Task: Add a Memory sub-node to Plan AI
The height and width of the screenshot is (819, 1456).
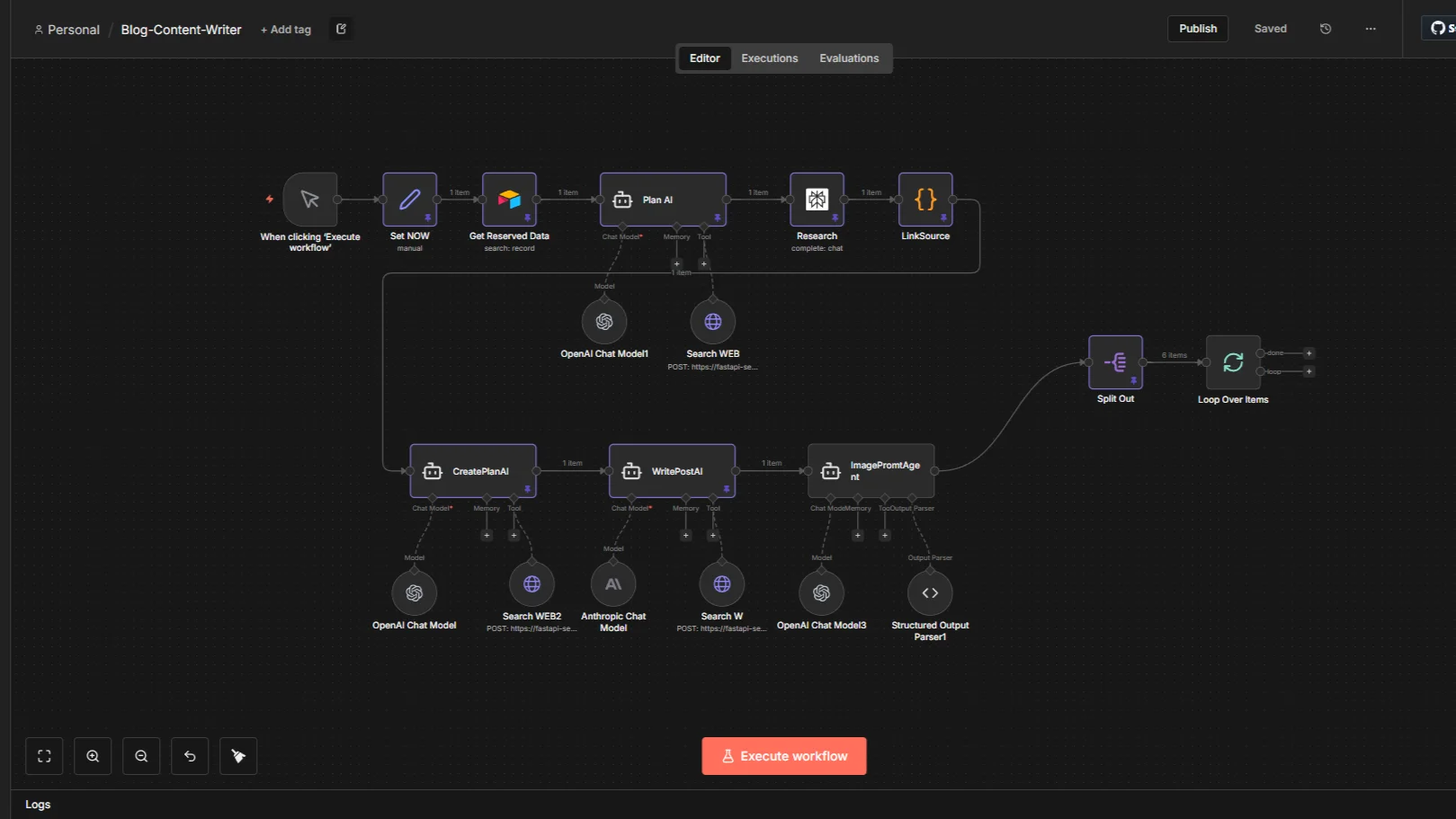Action: pyautogui.click(x=676, y=263)
